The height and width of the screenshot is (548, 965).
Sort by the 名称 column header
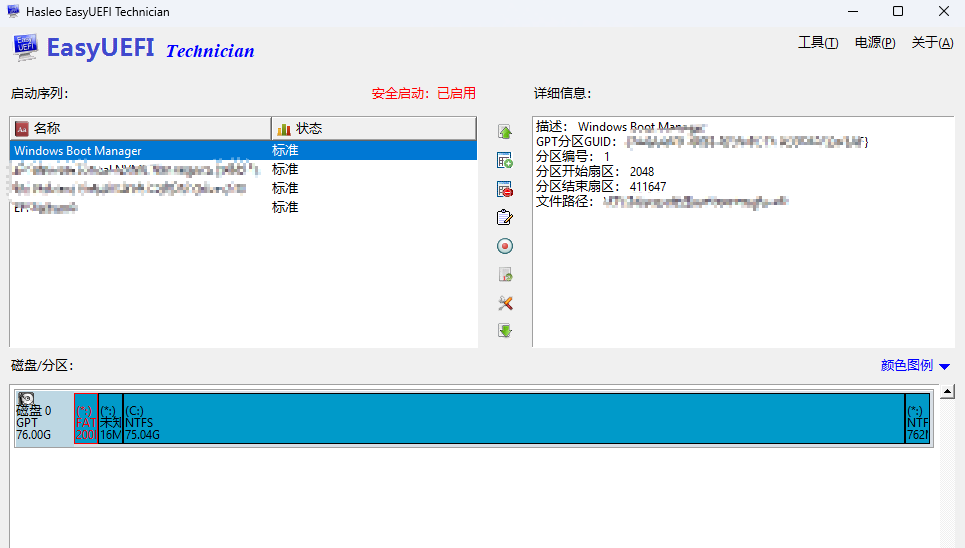point(140,128)
